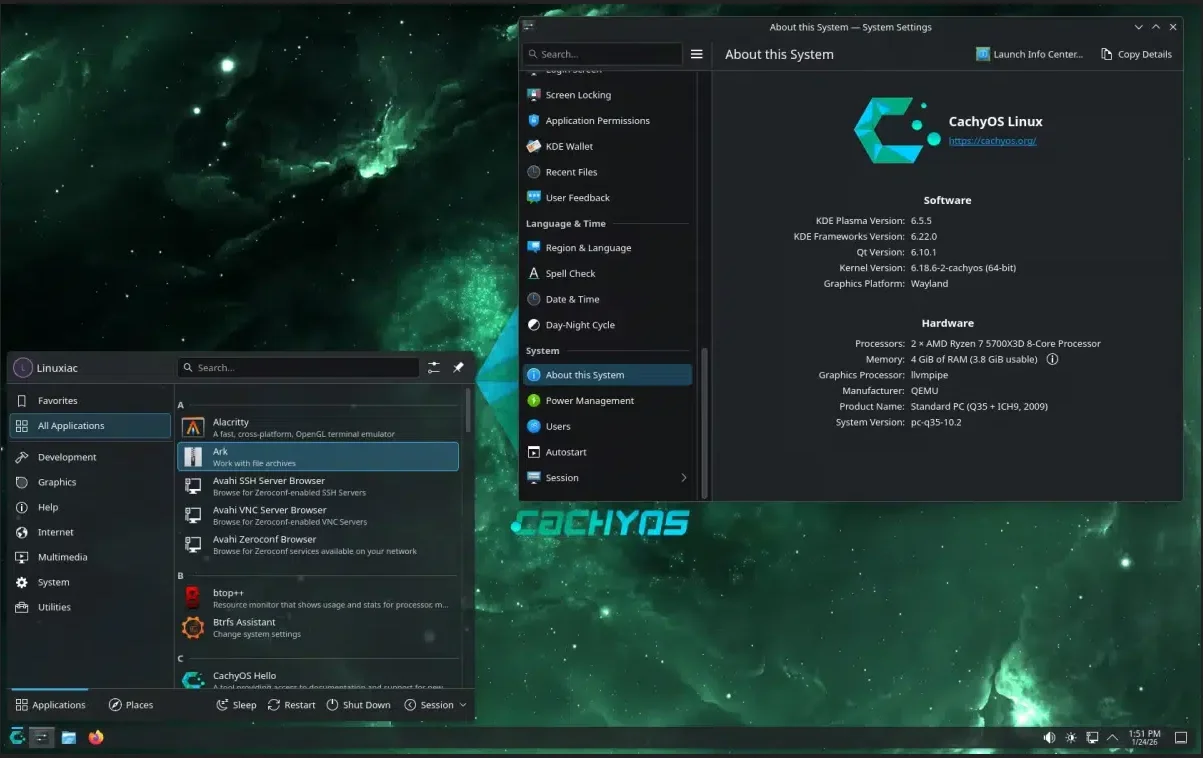Switch to the Places tab in the launcher
The height and width of the screenshot is (758, 1203).
[131, 705]
